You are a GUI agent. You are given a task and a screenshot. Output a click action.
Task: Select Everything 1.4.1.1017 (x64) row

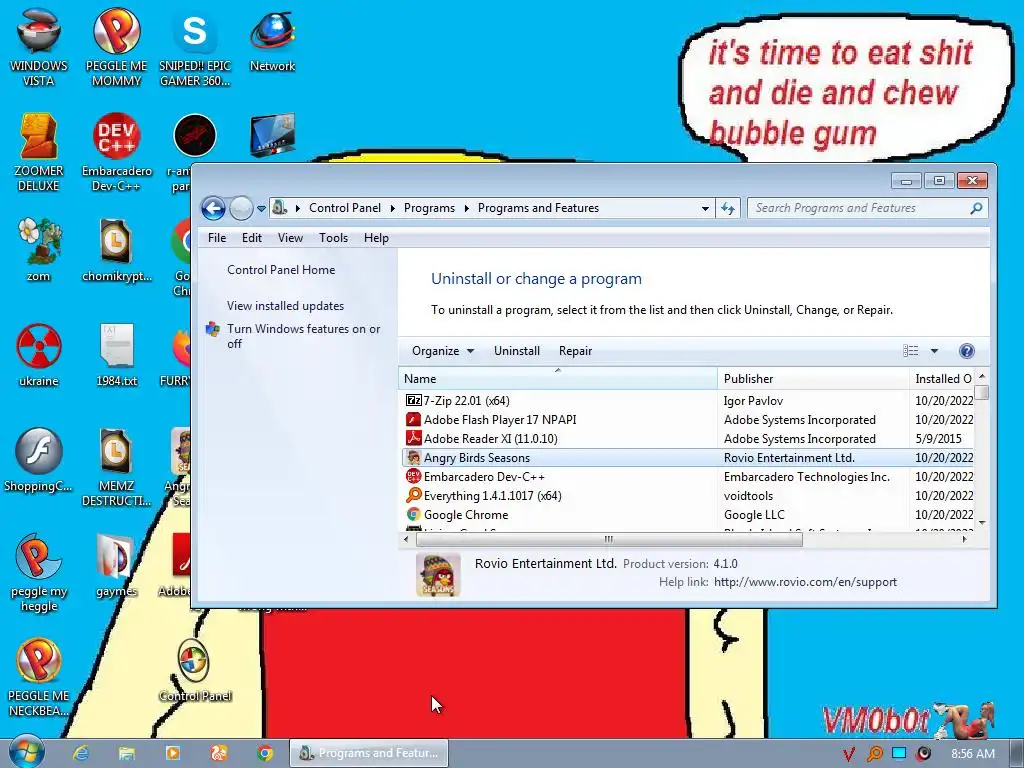pos(688,496)
